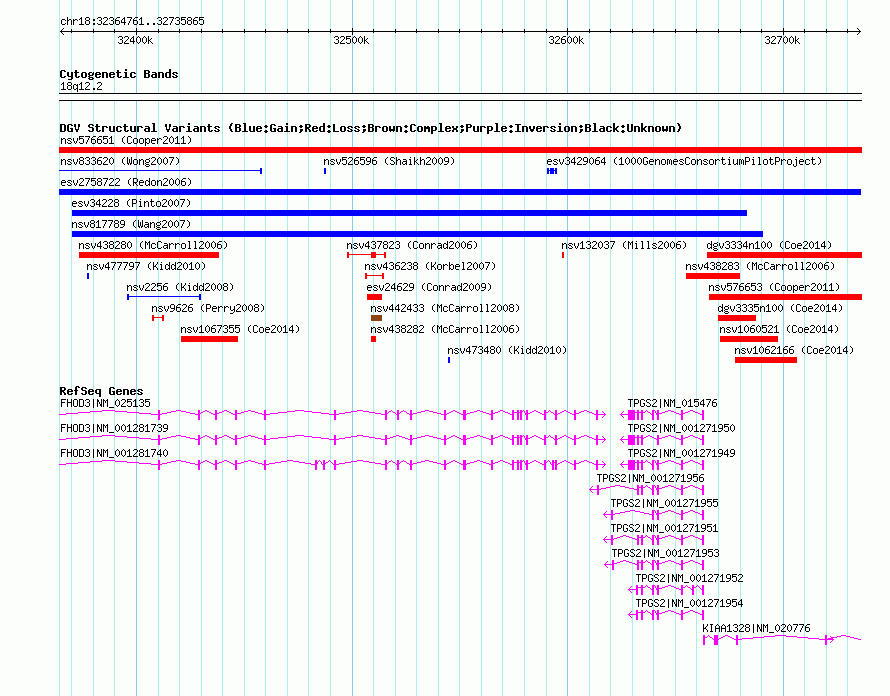Image resolution: width=890 pixels, height=696 pixels.
Task: Open dgv3334n100 (Coe2014) label
Action: pyautogui.click(x=769, y=245)
